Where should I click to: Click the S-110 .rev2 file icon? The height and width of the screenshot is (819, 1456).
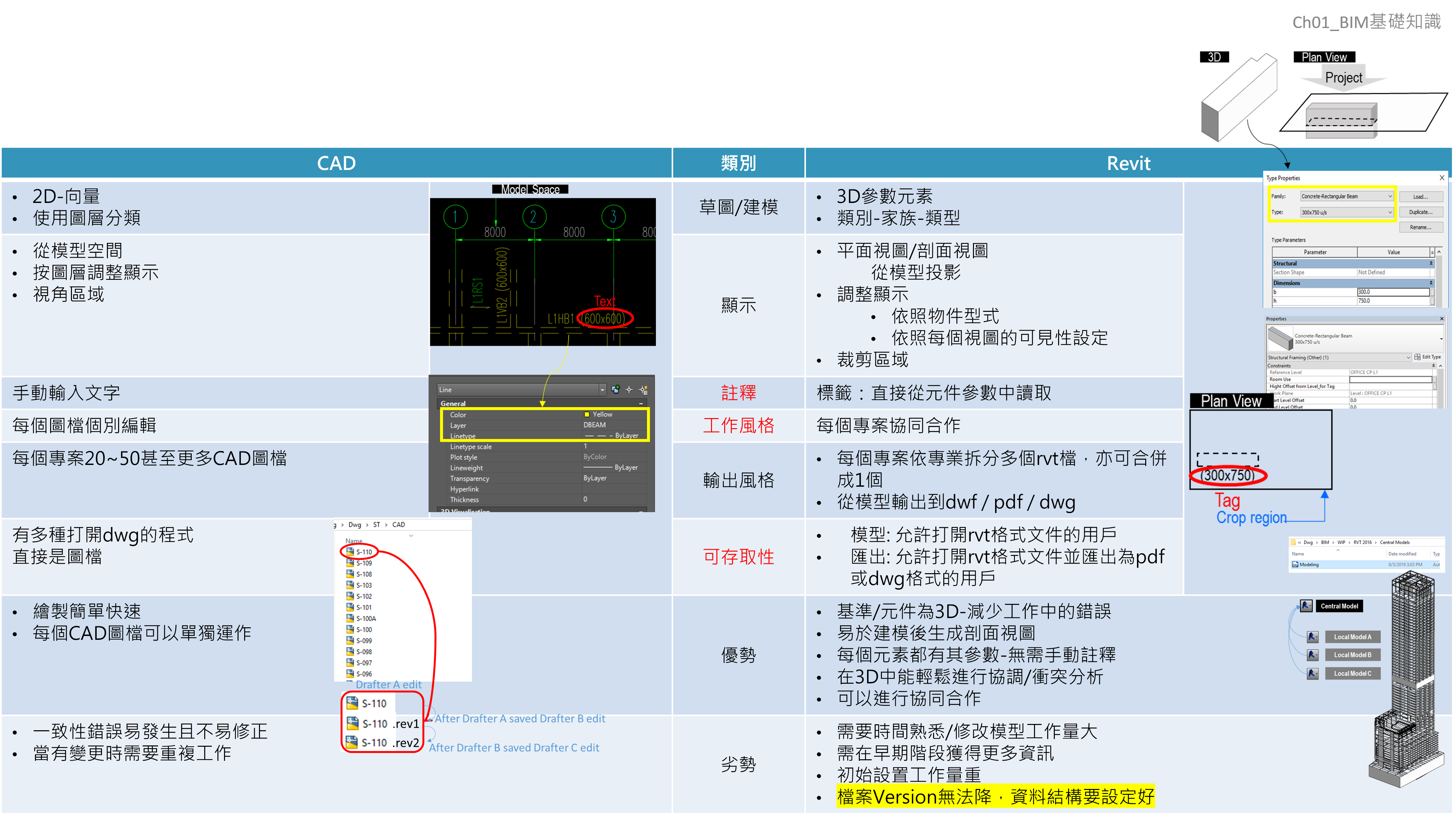[x=352, y=742]
